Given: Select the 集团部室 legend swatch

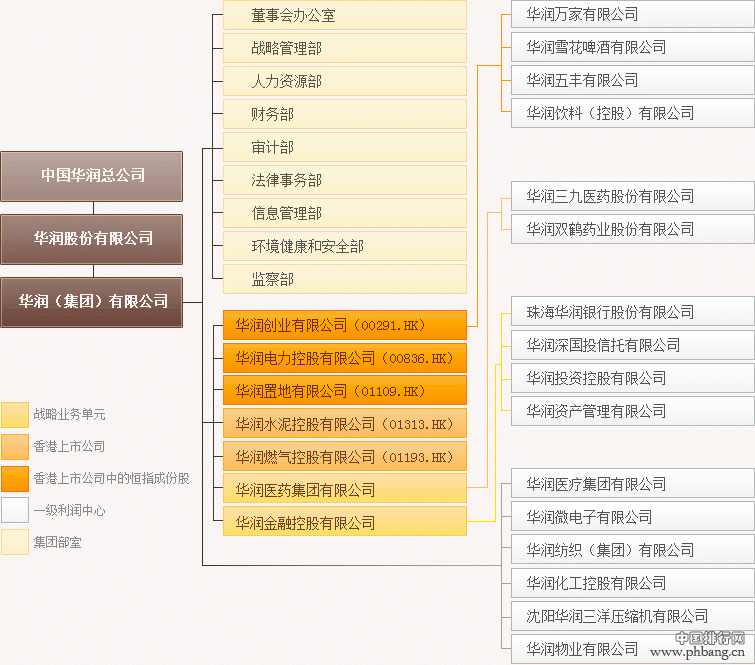Looking at the screenshot, I should [x=15, y=542].
